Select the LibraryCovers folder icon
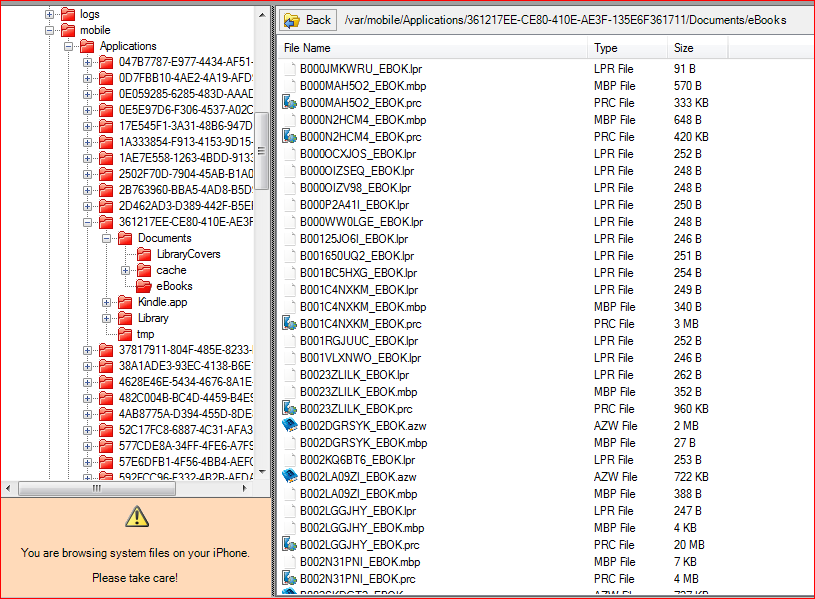Viewport: 815px width, 599px height. pos(144,254)
